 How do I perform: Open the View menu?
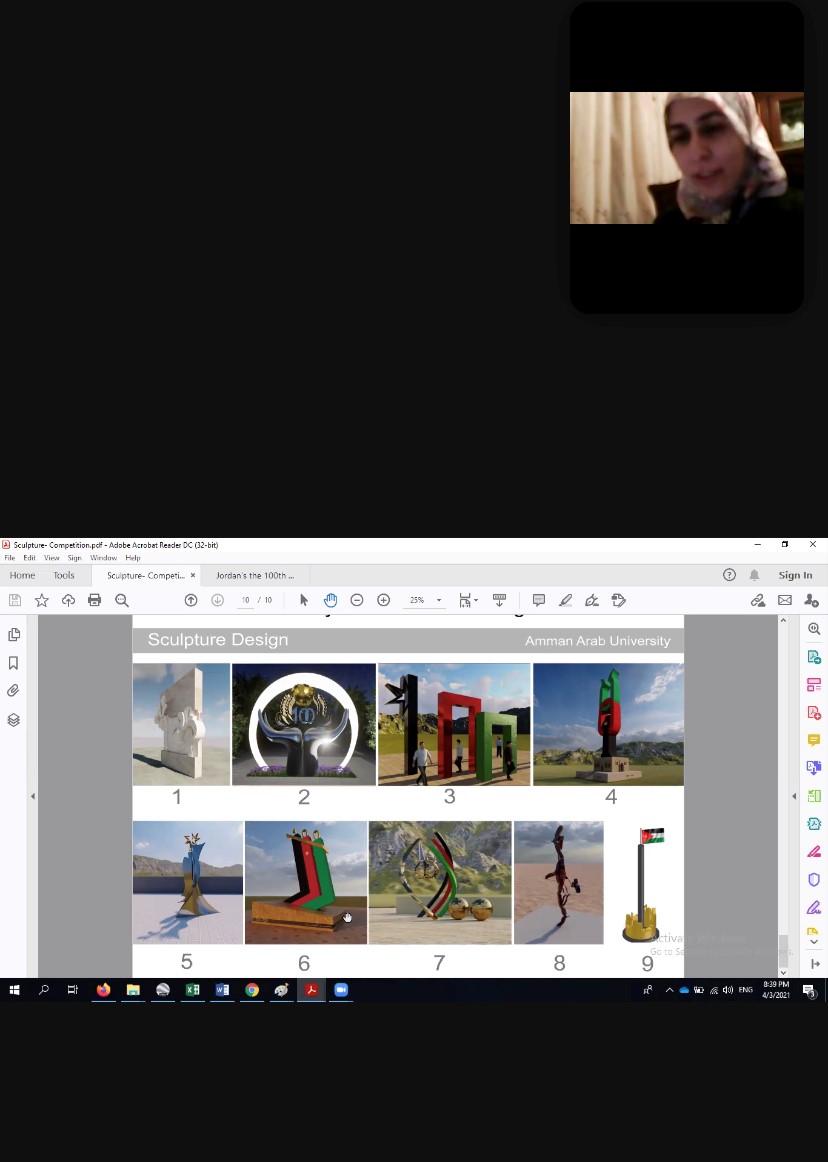[51, 558]
